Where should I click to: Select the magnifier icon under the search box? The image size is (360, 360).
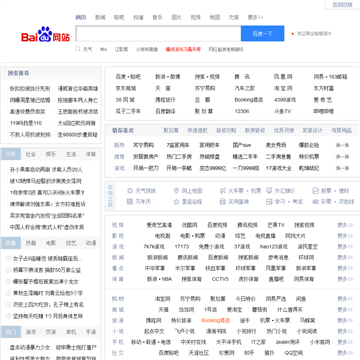(x=78, y=49)
